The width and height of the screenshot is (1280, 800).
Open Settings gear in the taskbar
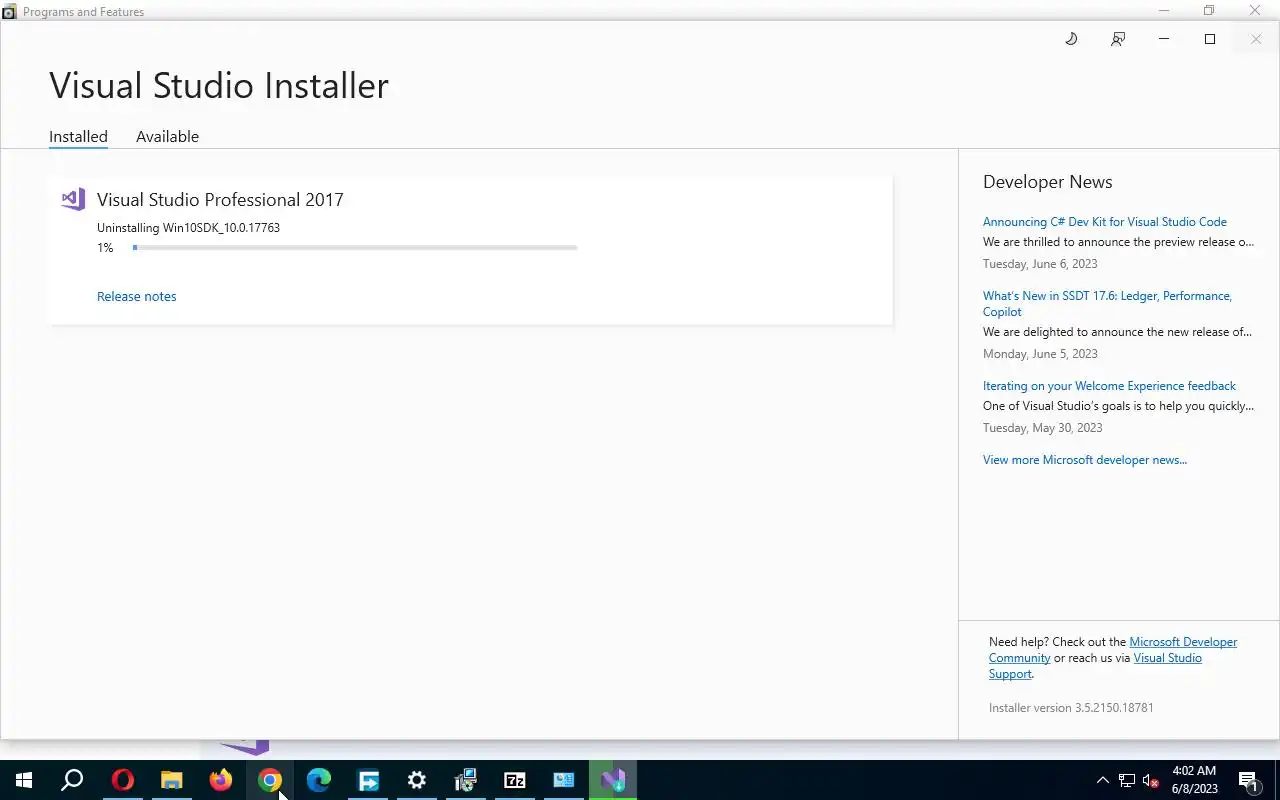coord(417,780)
